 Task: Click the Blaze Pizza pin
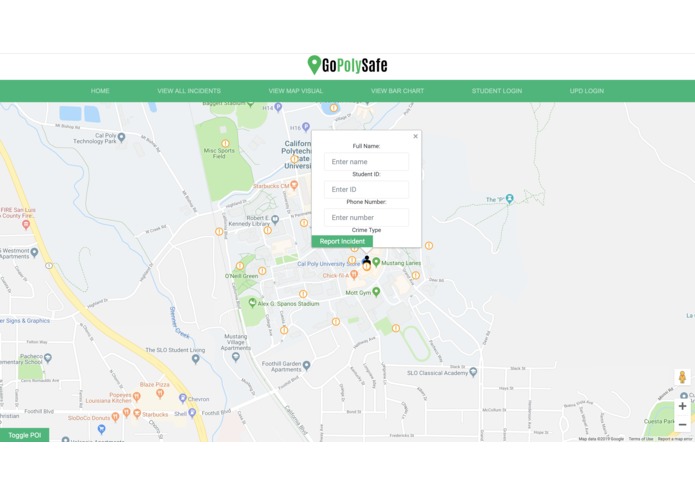coord(160,393)
